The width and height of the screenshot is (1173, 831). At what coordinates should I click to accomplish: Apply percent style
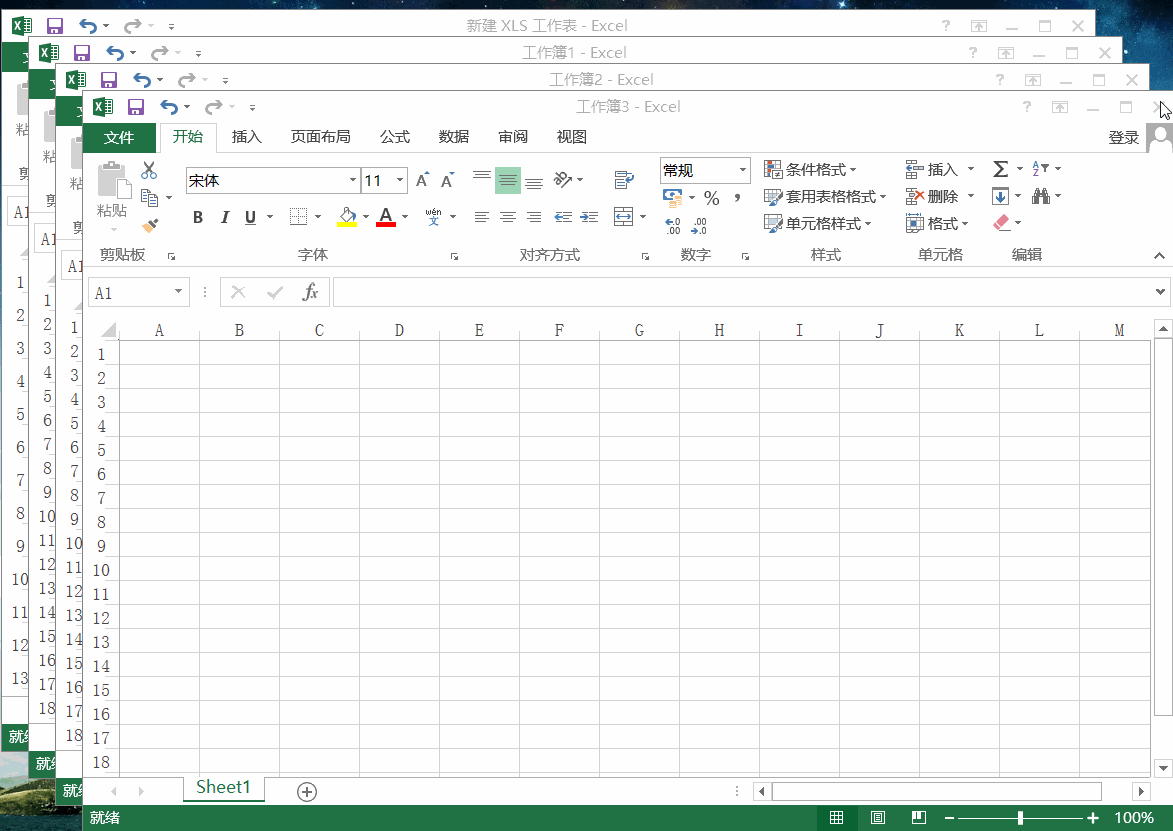click(x=711, y=198)
